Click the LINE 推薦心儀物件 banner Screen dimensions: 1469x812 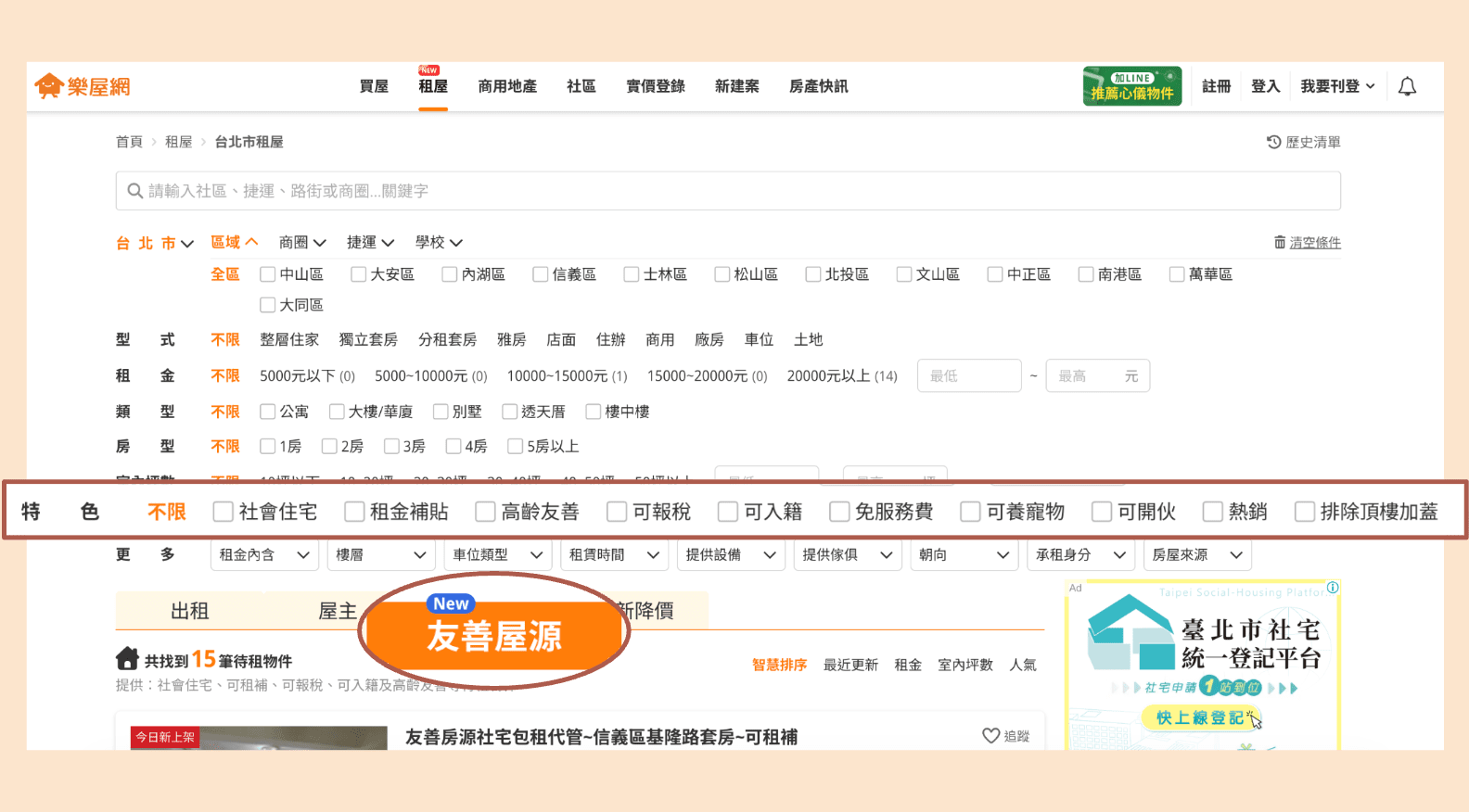point(1132,86)
